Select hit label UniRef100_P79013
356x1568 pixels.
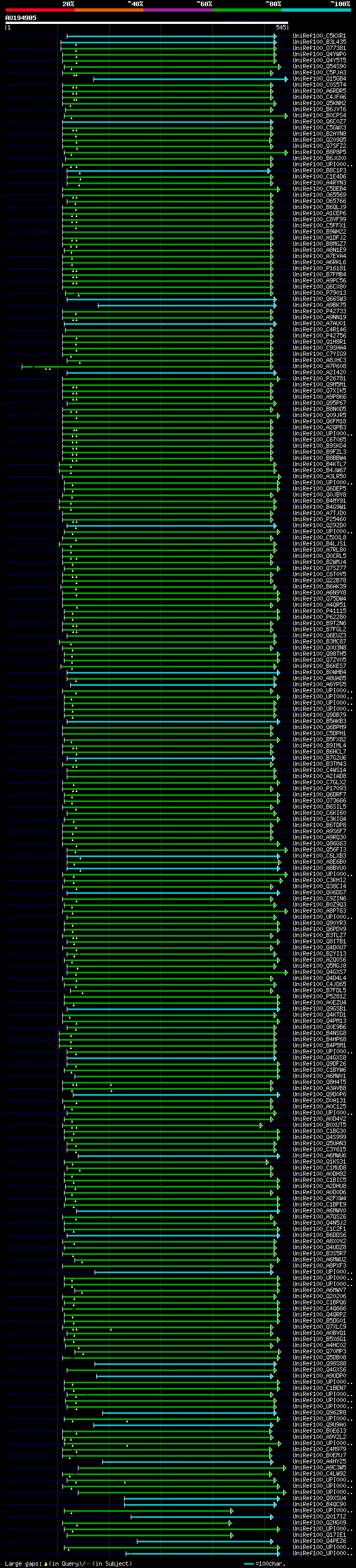[x=319, y=293]
